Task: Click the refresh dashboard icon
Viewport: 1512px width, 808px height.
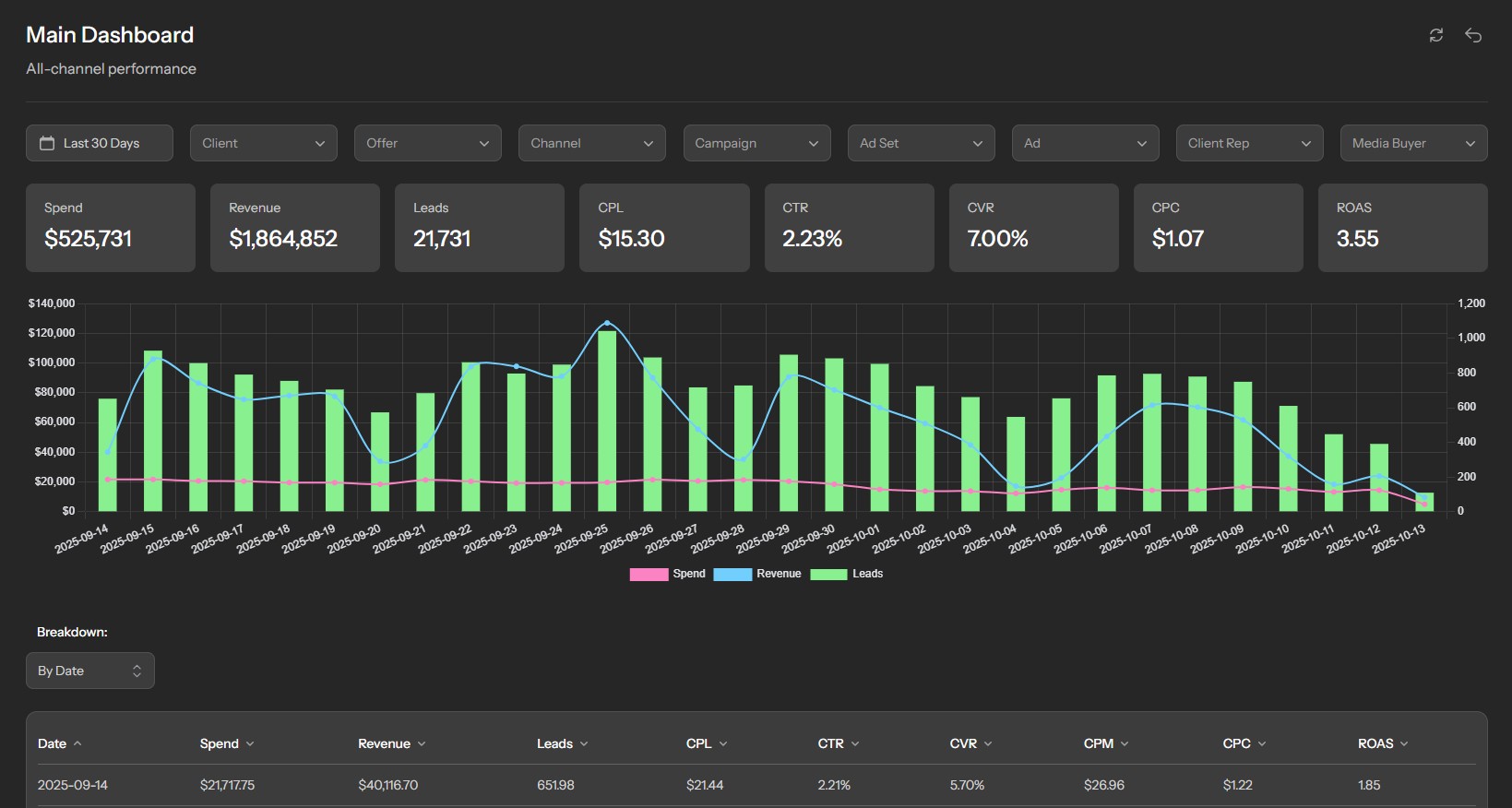Action: (x=1436, y=35)
